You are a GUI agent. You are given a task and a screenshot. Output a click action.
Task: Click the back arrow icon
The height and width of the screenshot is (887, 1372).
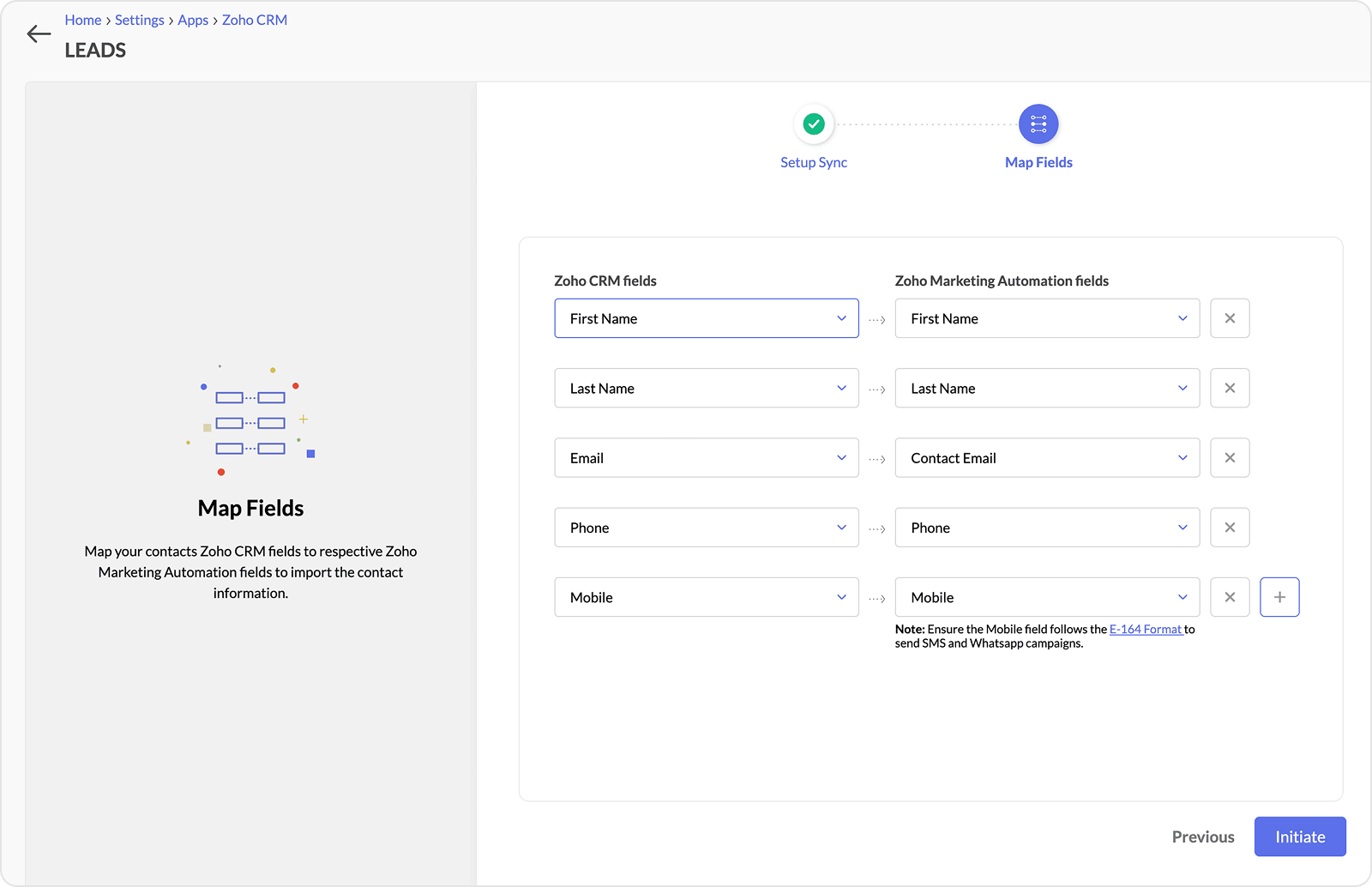coord(39,34)
